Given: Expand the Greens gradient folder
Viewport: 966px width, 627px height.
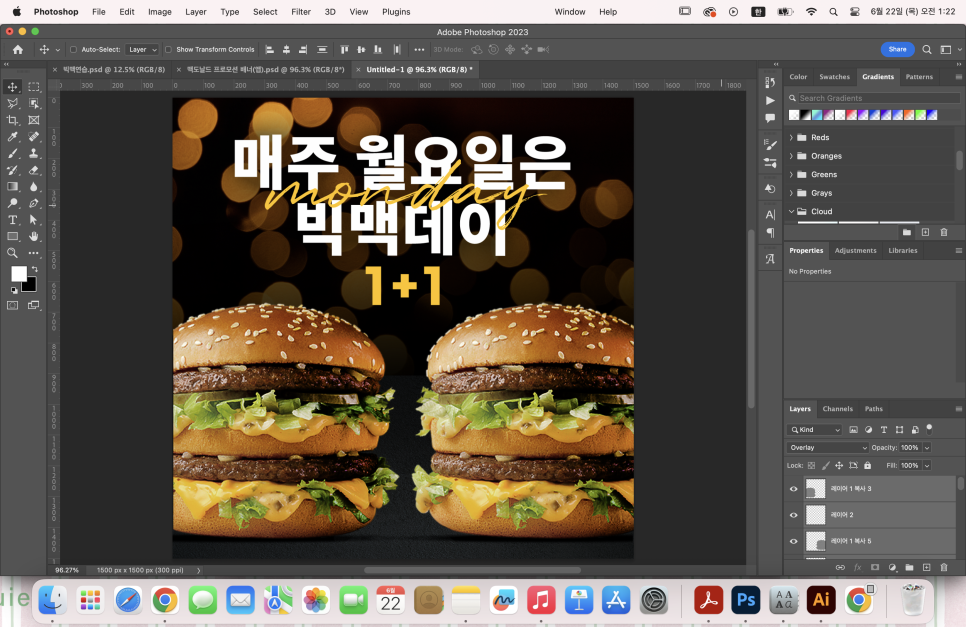Looking at the screenshot, I should click(x=792, y=174).
